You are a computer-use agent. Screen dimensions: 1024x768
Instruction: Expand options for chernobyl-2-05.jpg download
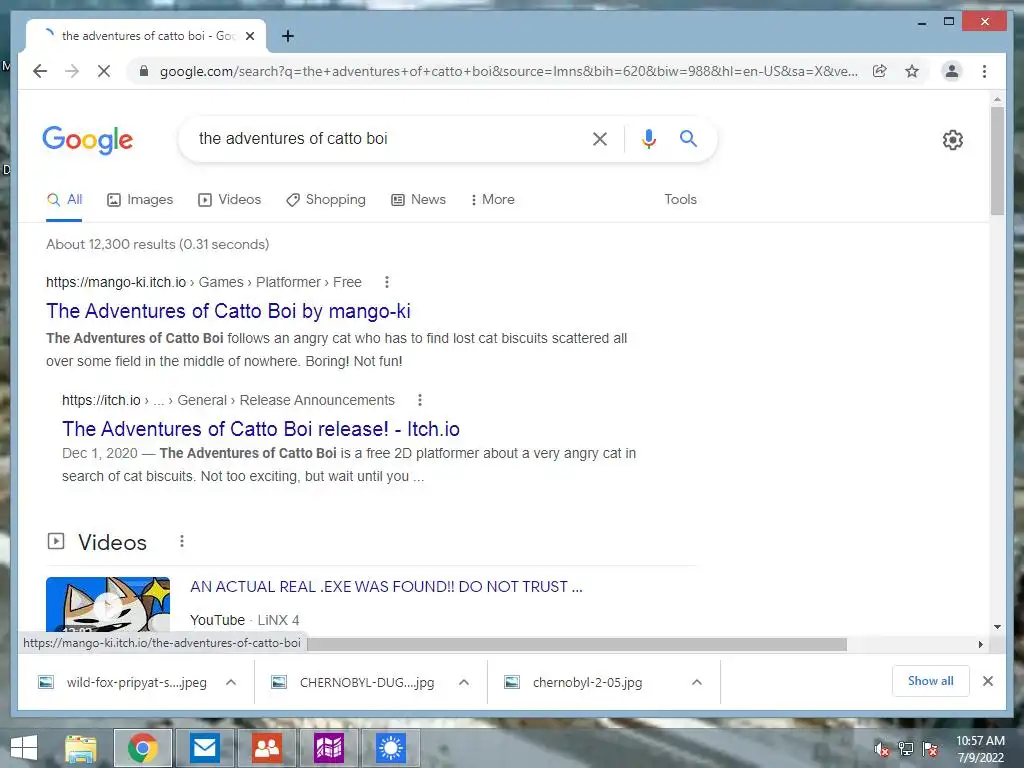697,682
